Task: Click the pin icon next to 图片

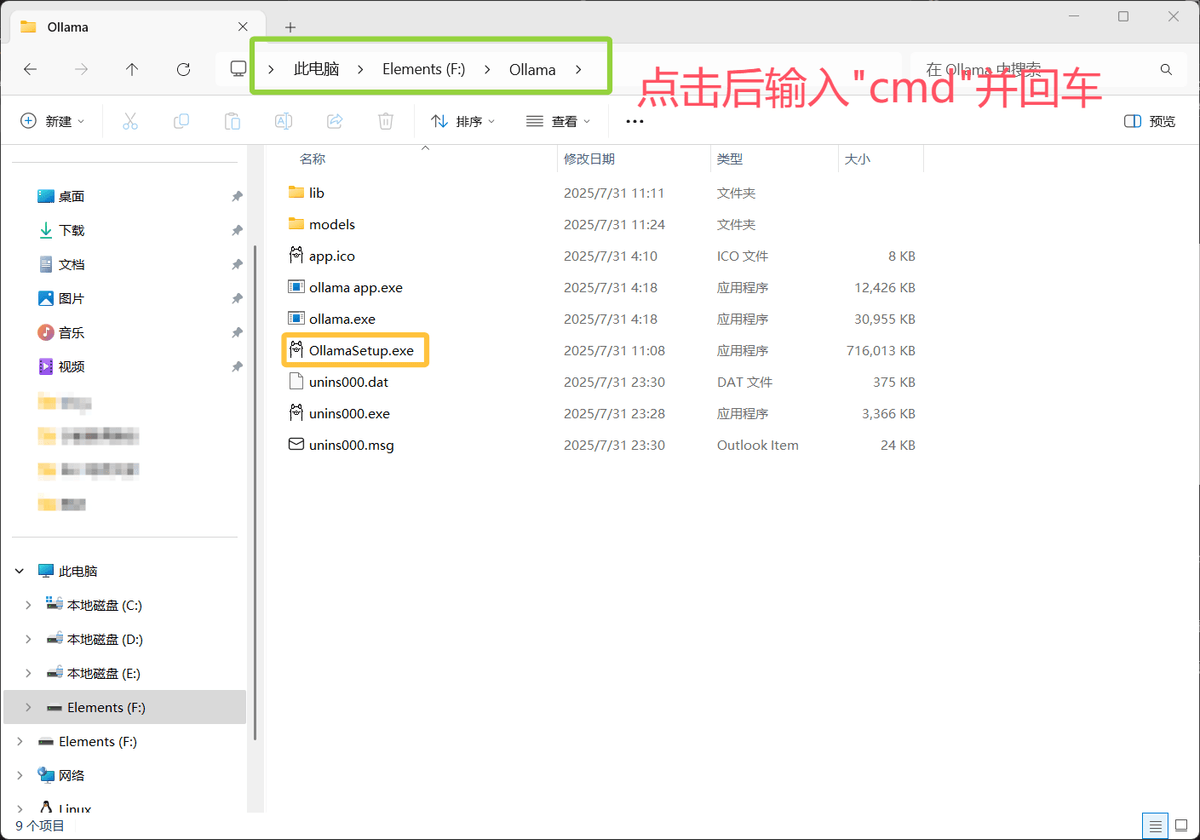Action: pyautogui.click(x=237, y=299)
